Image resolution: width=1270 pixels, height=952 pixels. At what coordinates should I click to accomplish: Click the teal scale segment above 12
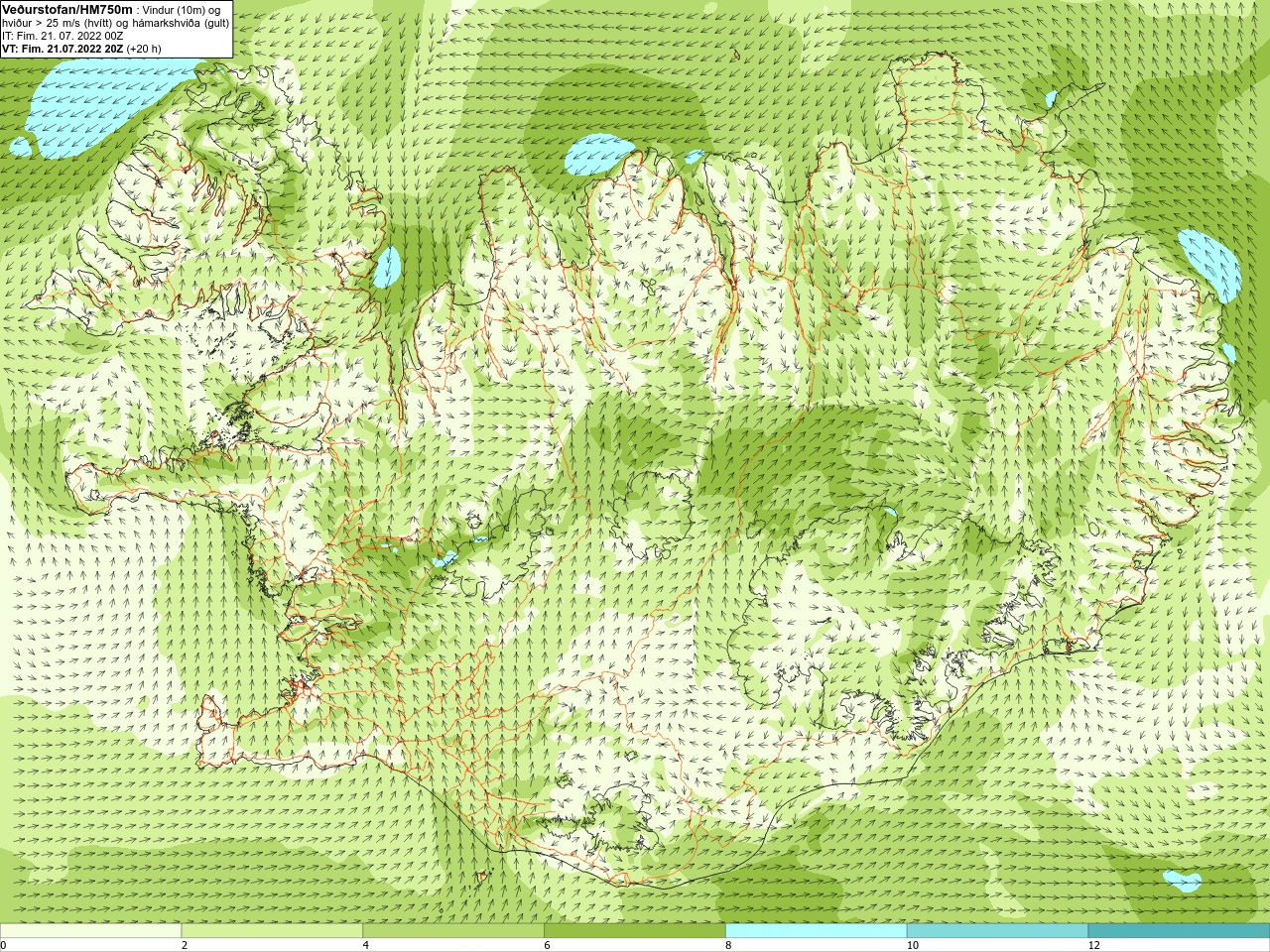pyautogui.click(x=1179, y=931)
